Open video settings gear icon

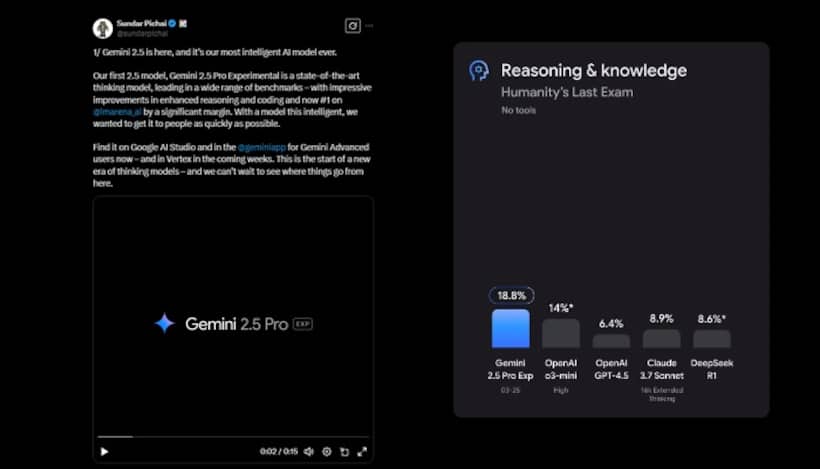pyautogui.click(x=327, y=452)
